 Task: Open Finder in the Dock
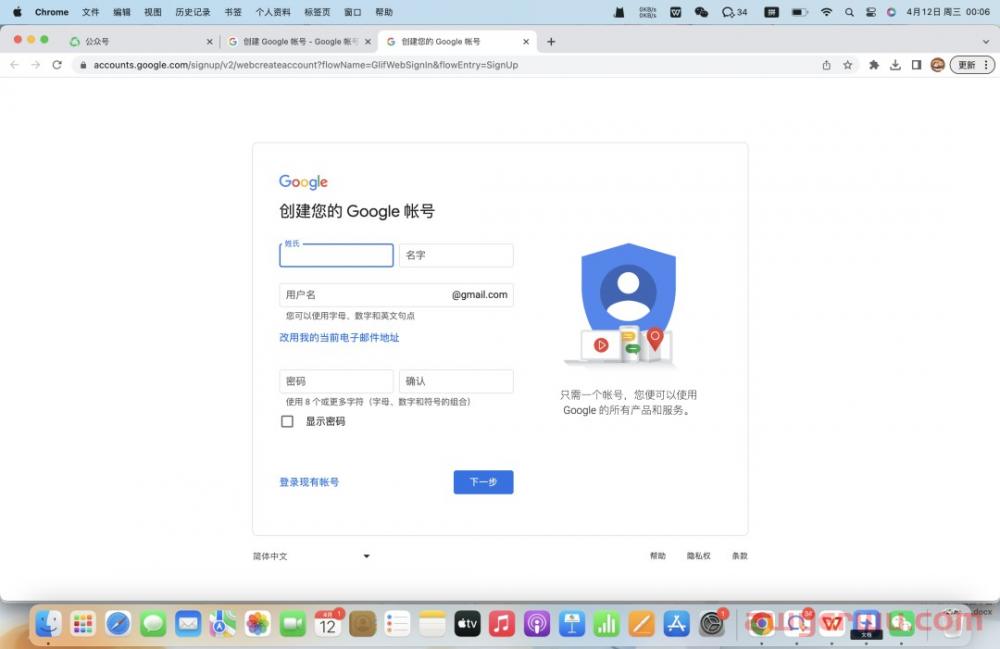[x=48, y=623]
